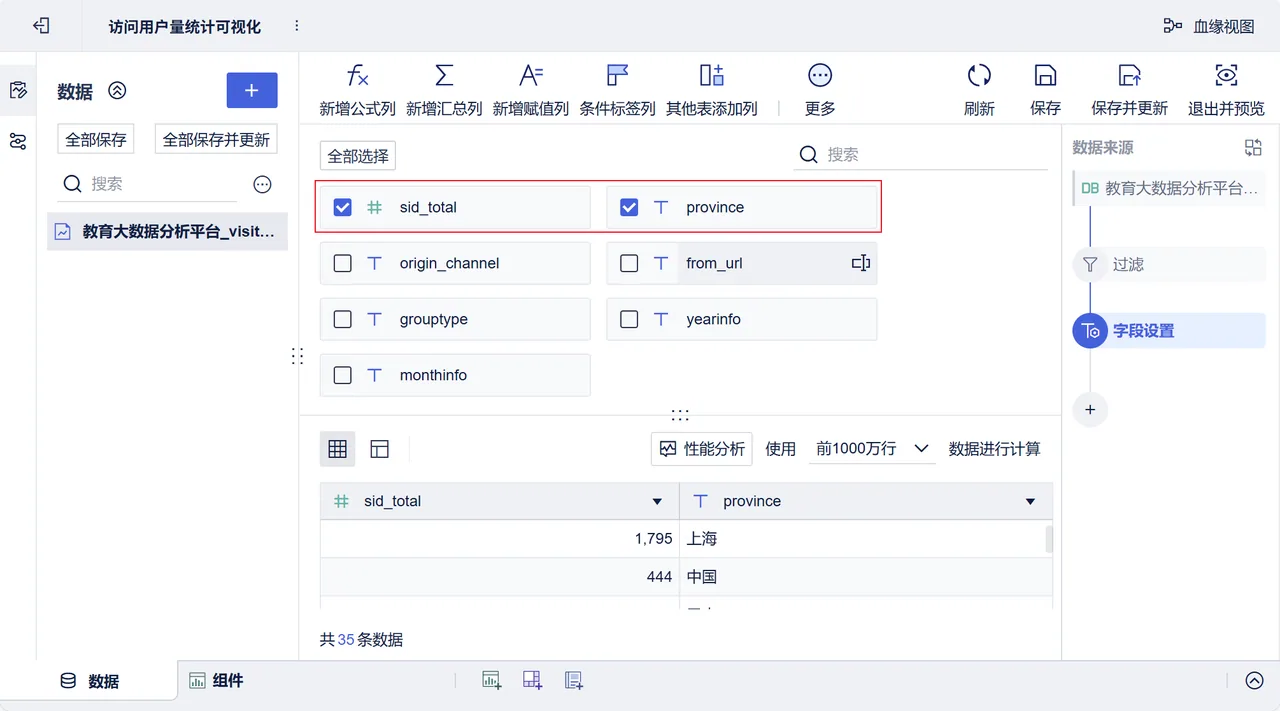Viewport: 1280px width, 711px height.
Task: Collapse the 数据 panel with chevron icon
Action: pyautogui.click(x=117, y=91)
